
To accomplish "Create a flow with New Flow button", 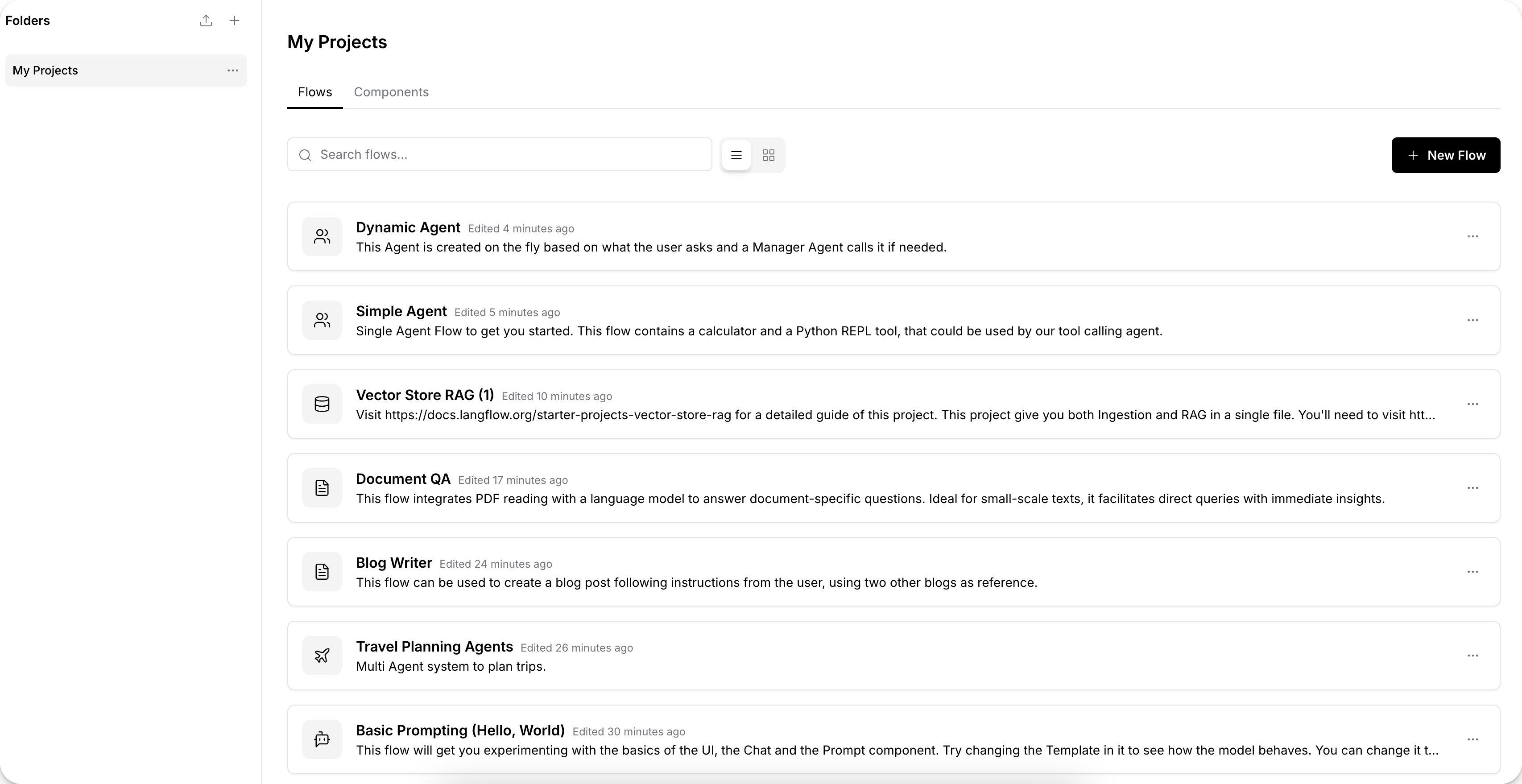I will coord(1445,155).
